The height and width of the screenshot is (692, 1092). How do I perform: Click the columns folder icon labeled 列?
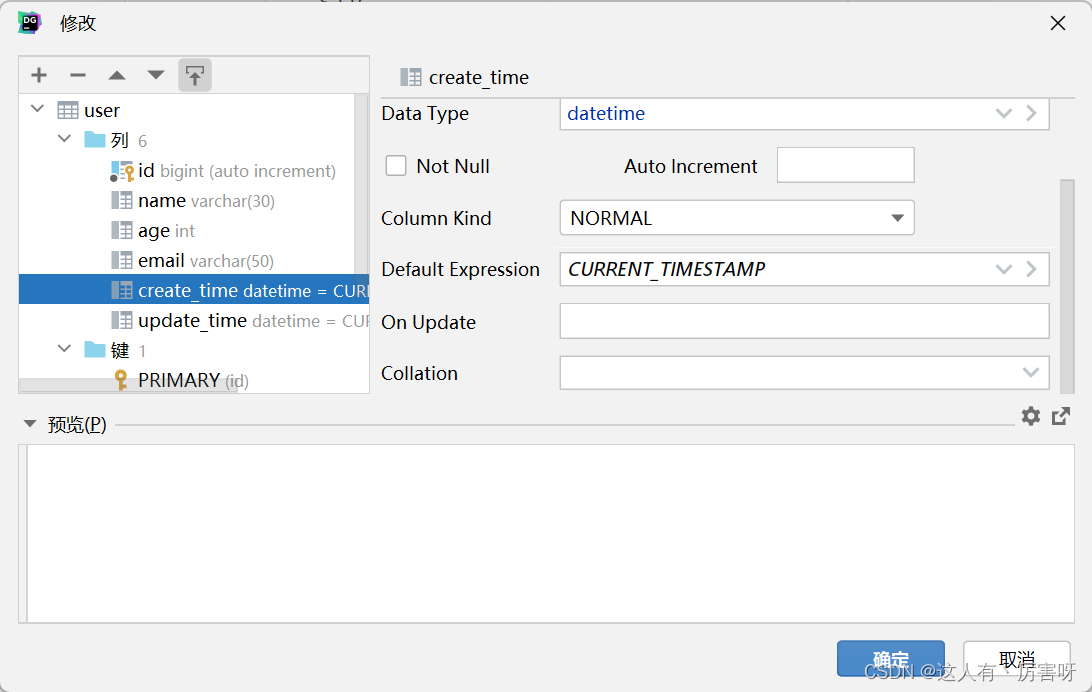(x=95, y=140)
